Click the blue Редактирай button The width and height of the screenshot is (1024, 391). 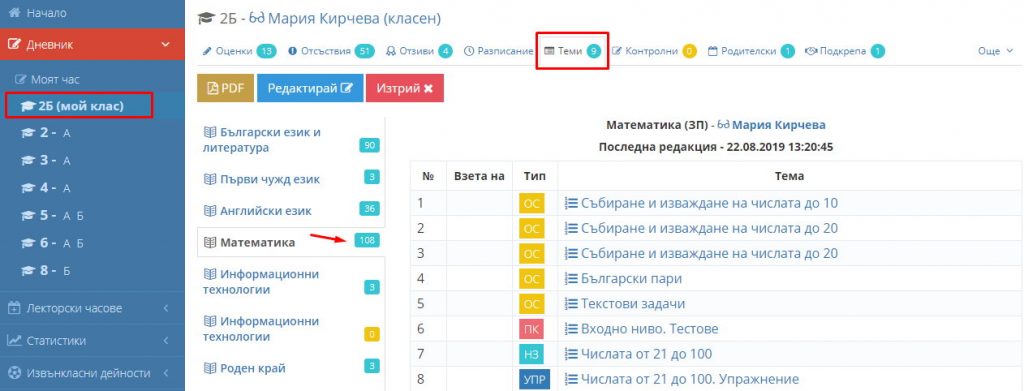pyautogui.click(x=310, y=88)
